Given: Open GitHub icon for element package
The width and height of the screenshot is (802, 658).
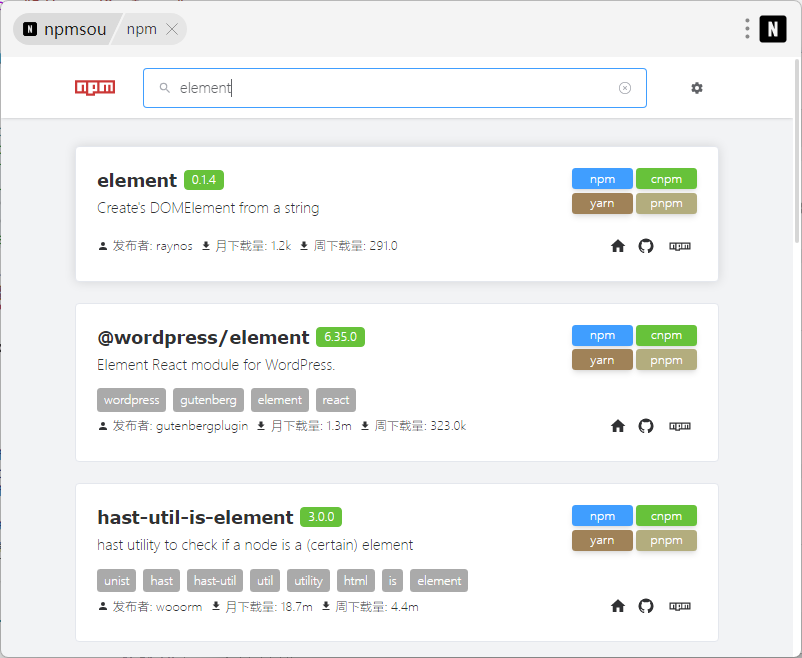Looking at the screenshot, I should [646, 246].
